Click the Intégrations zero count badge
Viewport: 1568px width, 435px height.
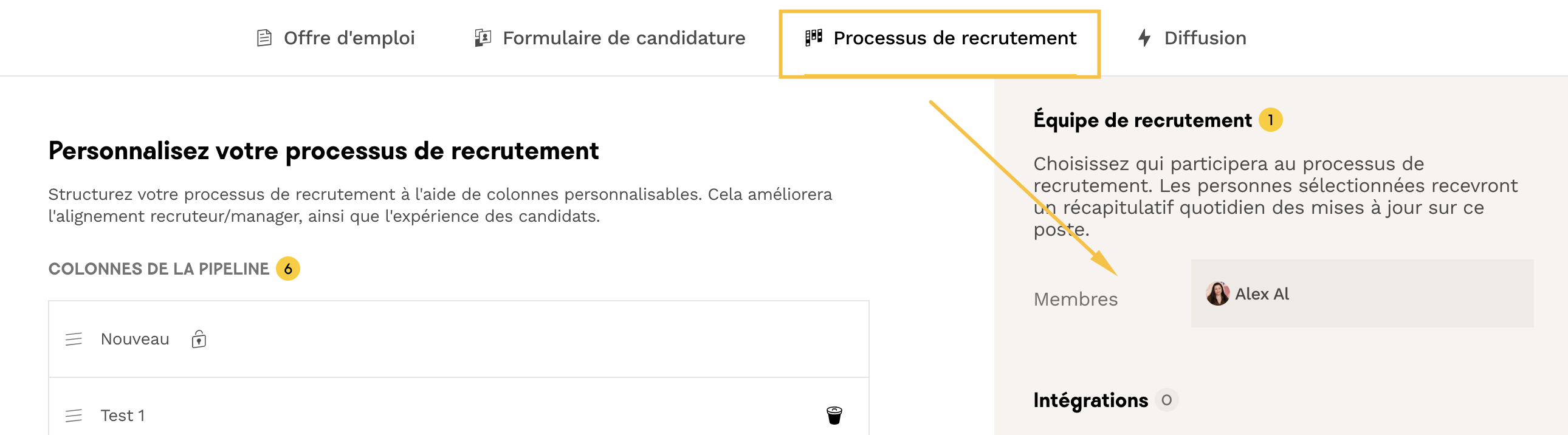click(x=1166, y=400)
